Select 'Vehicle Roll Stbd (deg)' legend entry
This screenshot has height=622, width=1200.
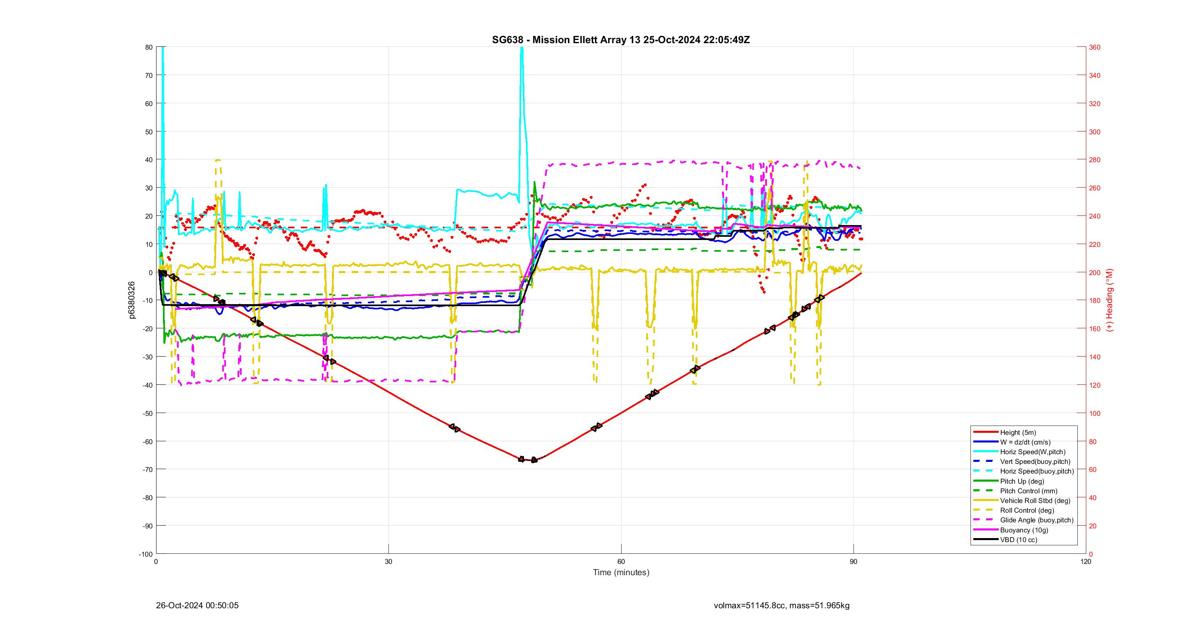click(1036, 500)
